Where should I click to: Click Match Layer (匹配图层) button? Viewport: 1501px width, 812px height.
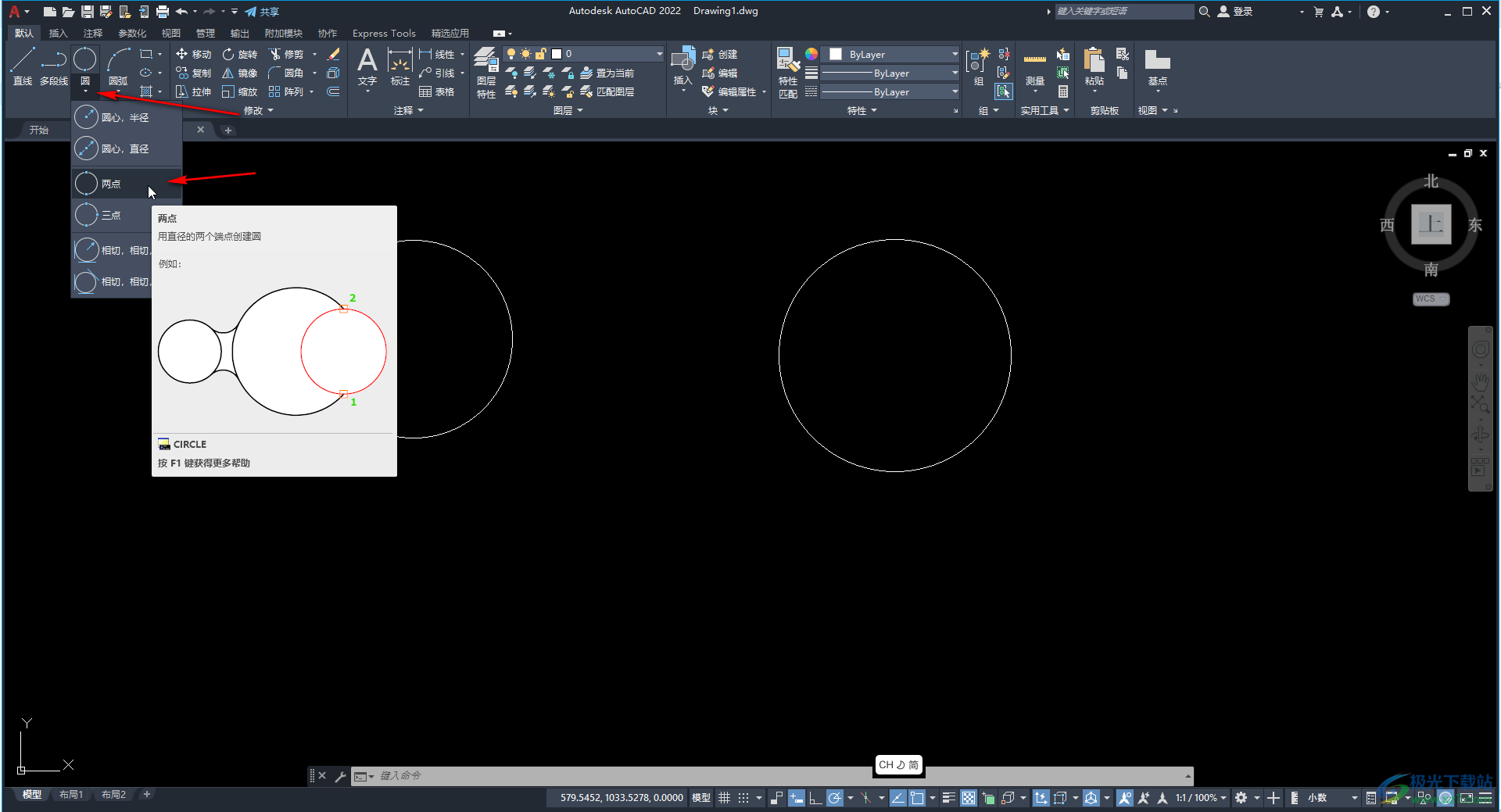coord(607,91)
